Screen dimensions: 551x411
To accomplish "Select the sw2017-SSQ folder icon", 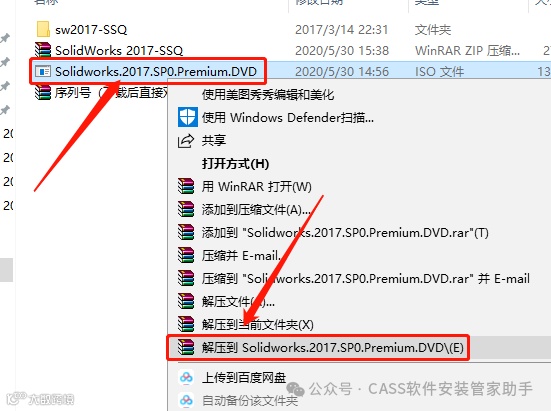I will 43,29.
